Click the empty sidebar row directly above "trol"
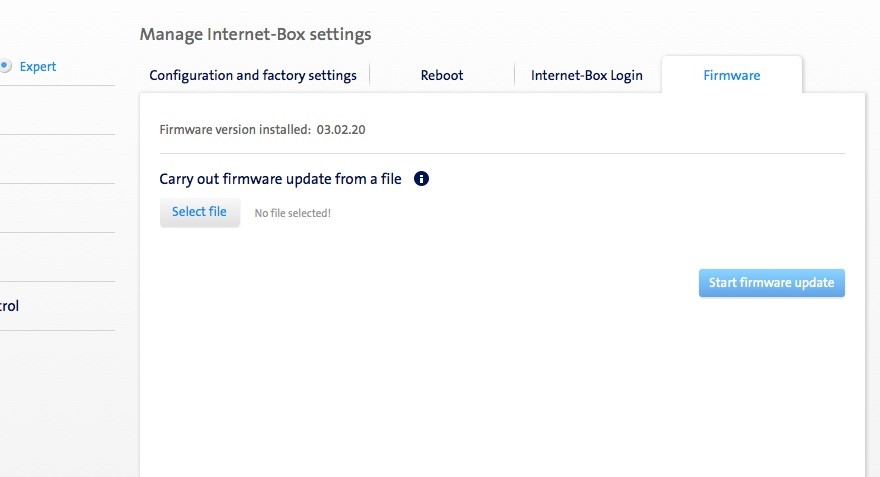 coord(55,257)
